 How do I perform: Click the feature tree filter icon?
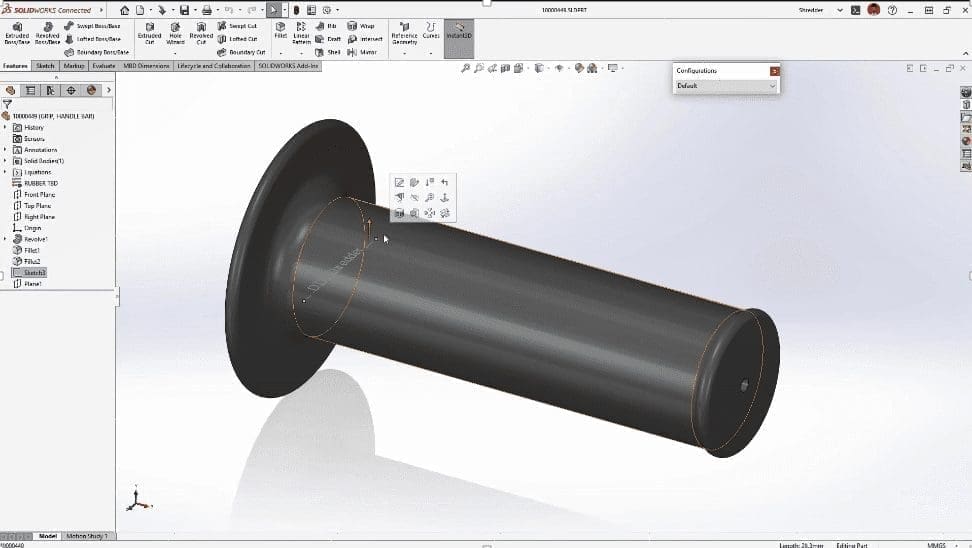tap(7, 104)
